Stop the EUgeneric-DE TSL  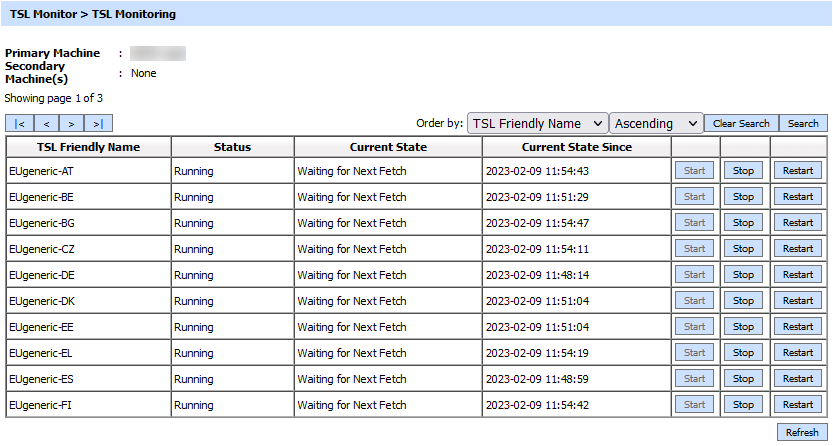point(743,275)
